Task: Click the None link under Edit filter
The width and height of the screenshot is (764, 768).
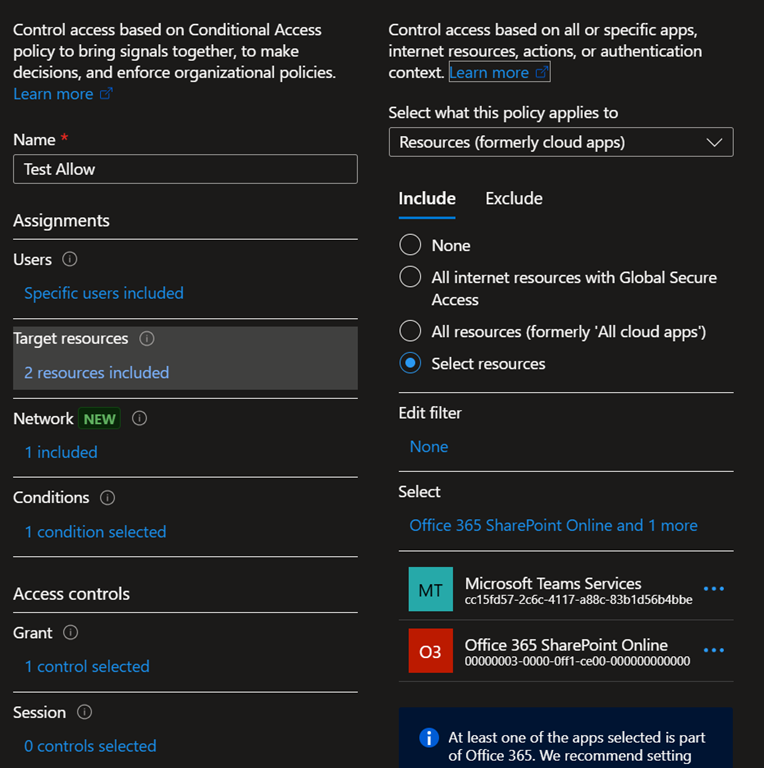Action: coord(428,447)
